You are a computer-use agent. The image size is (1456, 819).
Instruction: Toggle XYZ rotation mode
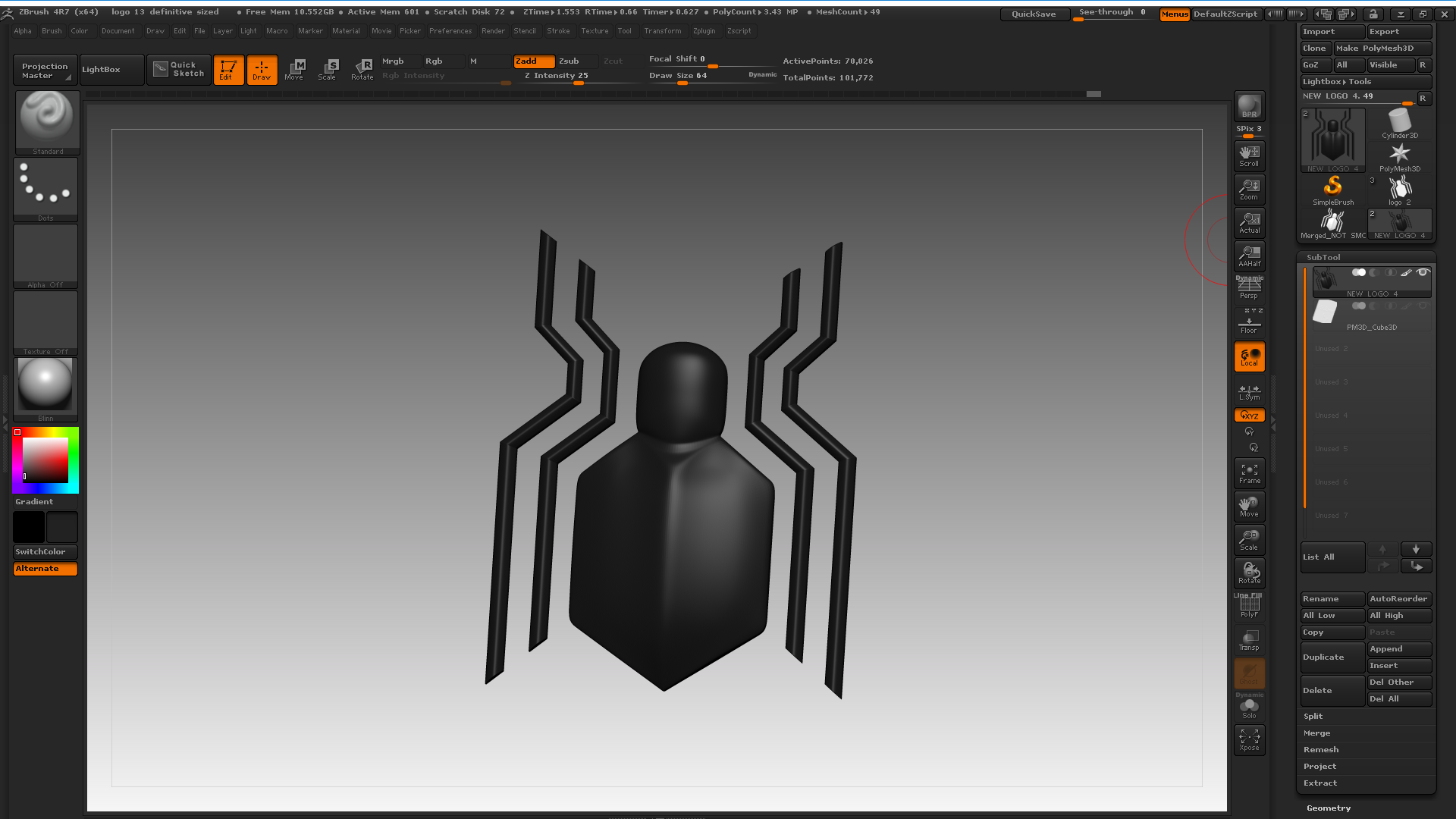tap(1249, 415)
